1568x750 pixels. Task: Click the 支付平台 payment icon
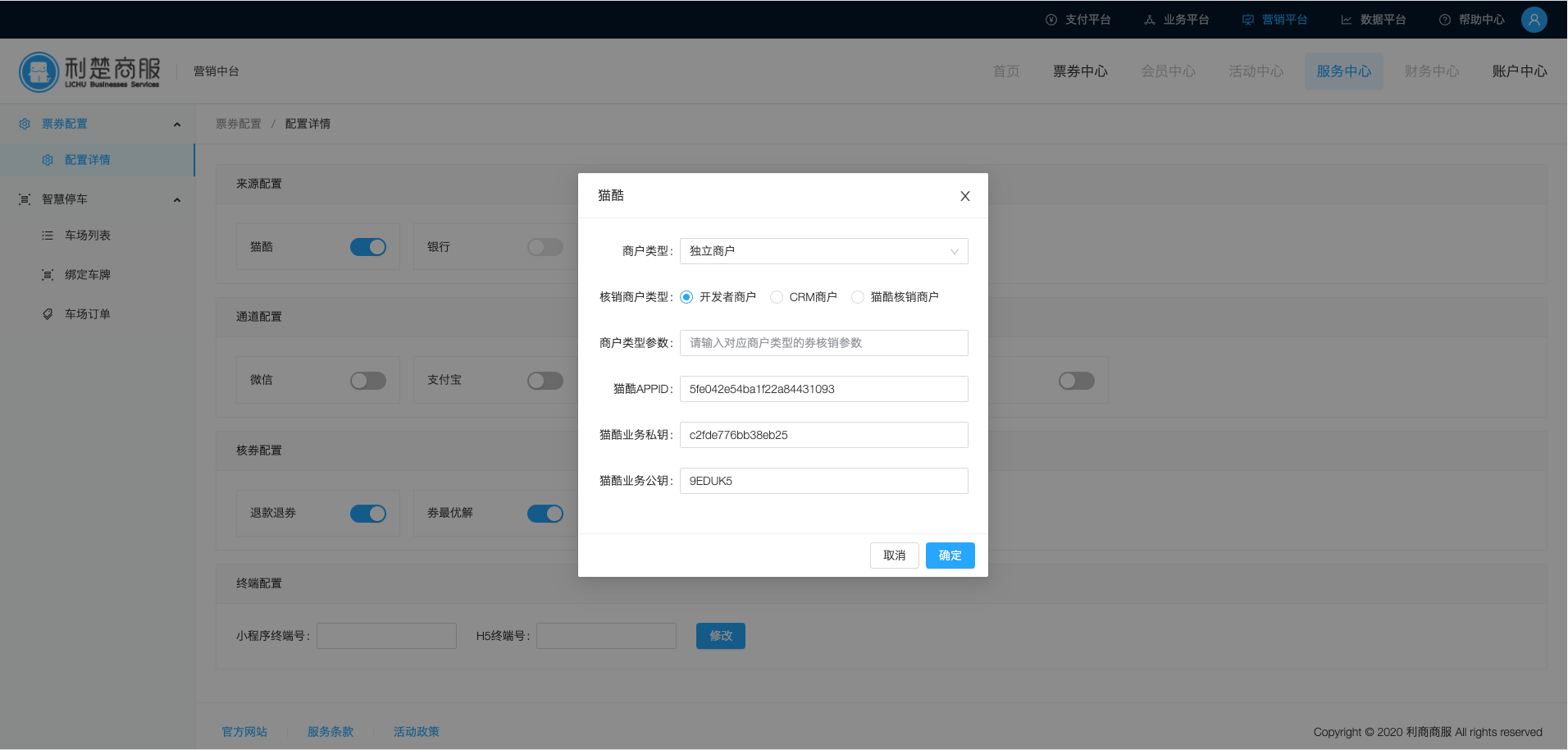pos(1051,20)
